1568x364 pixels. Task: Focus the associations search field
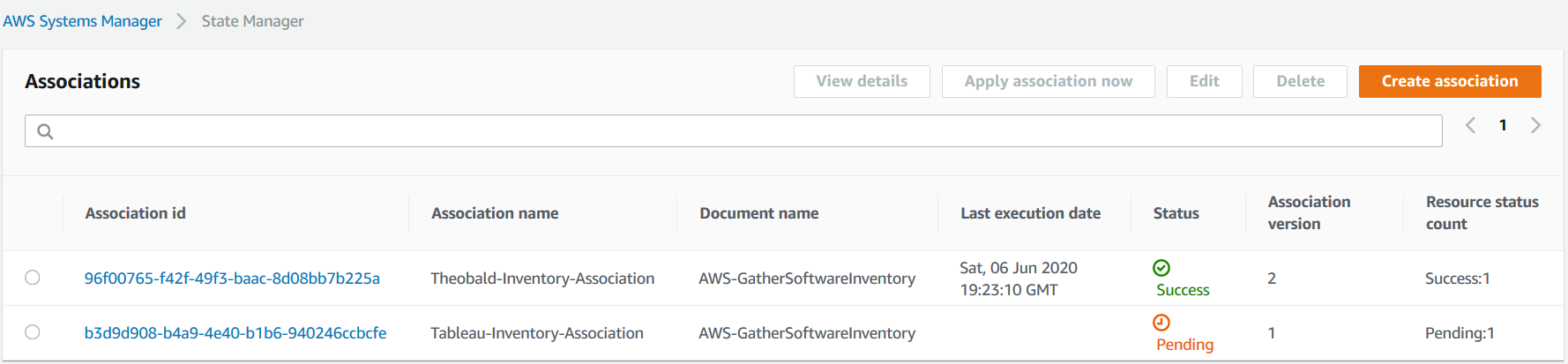[734, 131]
